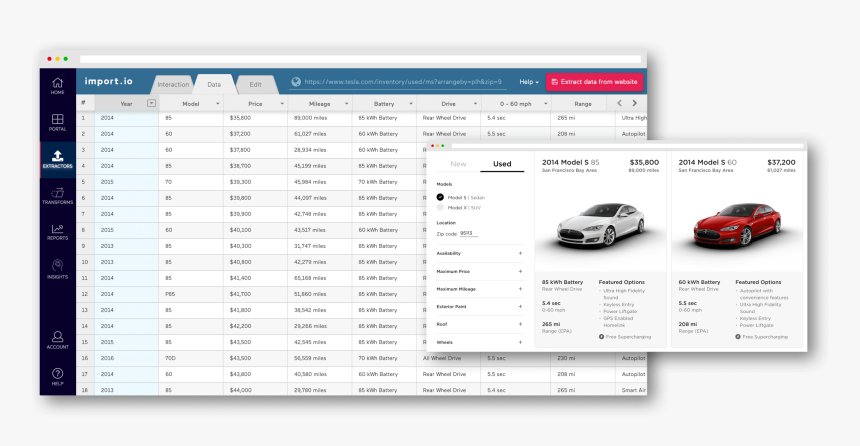Open the Transforms sidebar icon

click(58, 196)
